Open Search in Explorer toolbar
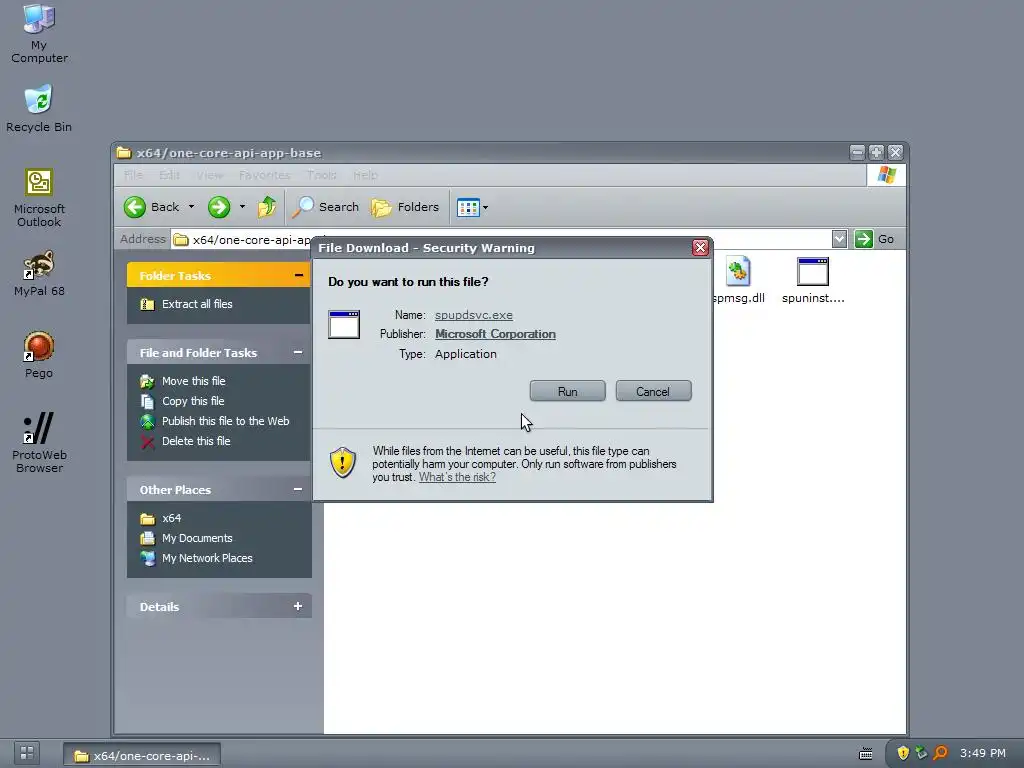 [x=325, y=207]
